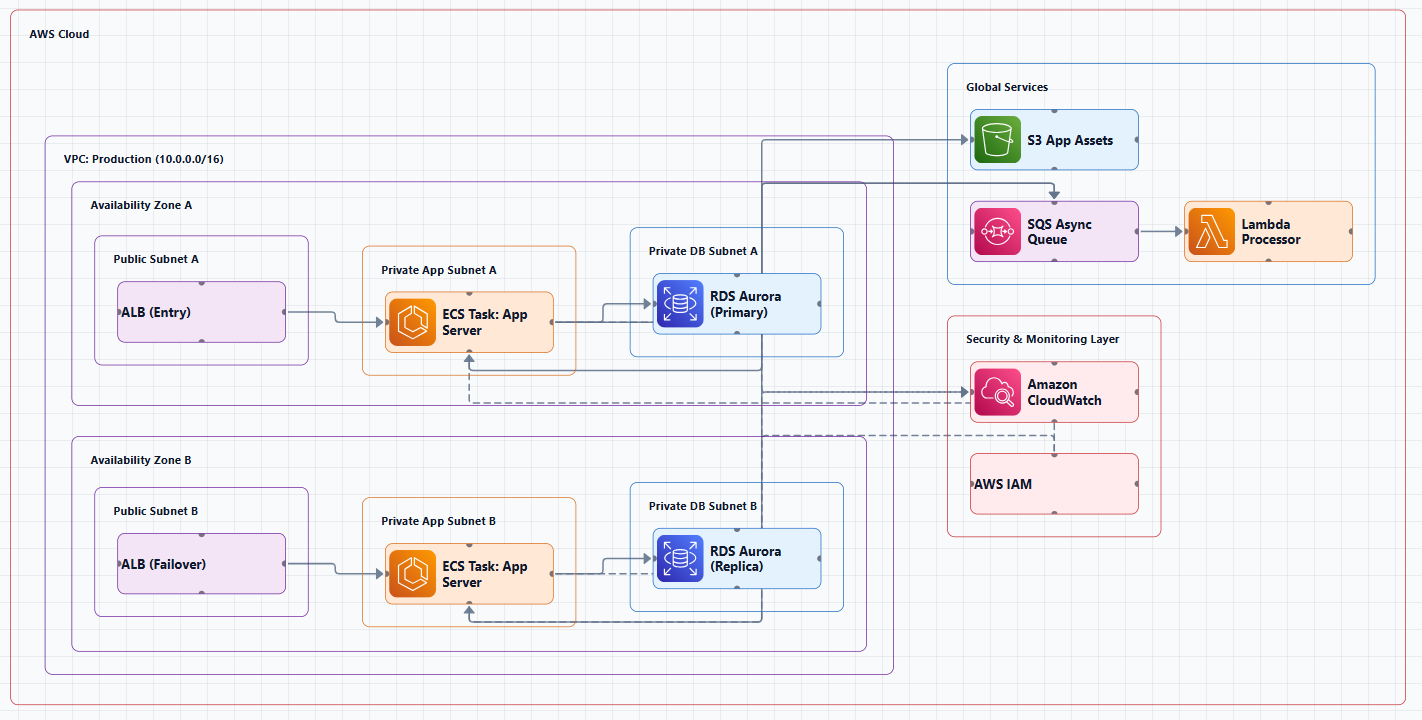Click the S3 App Assets label
Screen dimensions: 1422x720
click(x=1070, y=140)
